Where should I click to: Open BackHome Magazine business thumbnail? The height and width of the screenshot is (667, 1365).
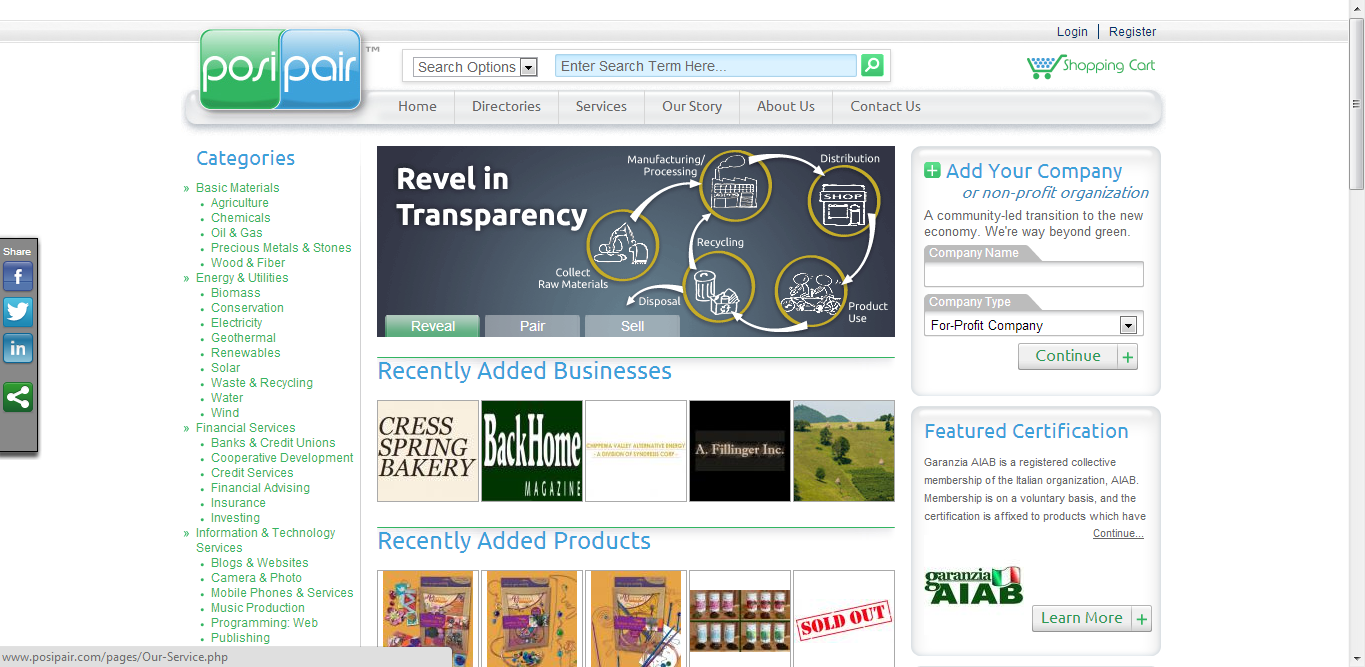click(532, 451)
